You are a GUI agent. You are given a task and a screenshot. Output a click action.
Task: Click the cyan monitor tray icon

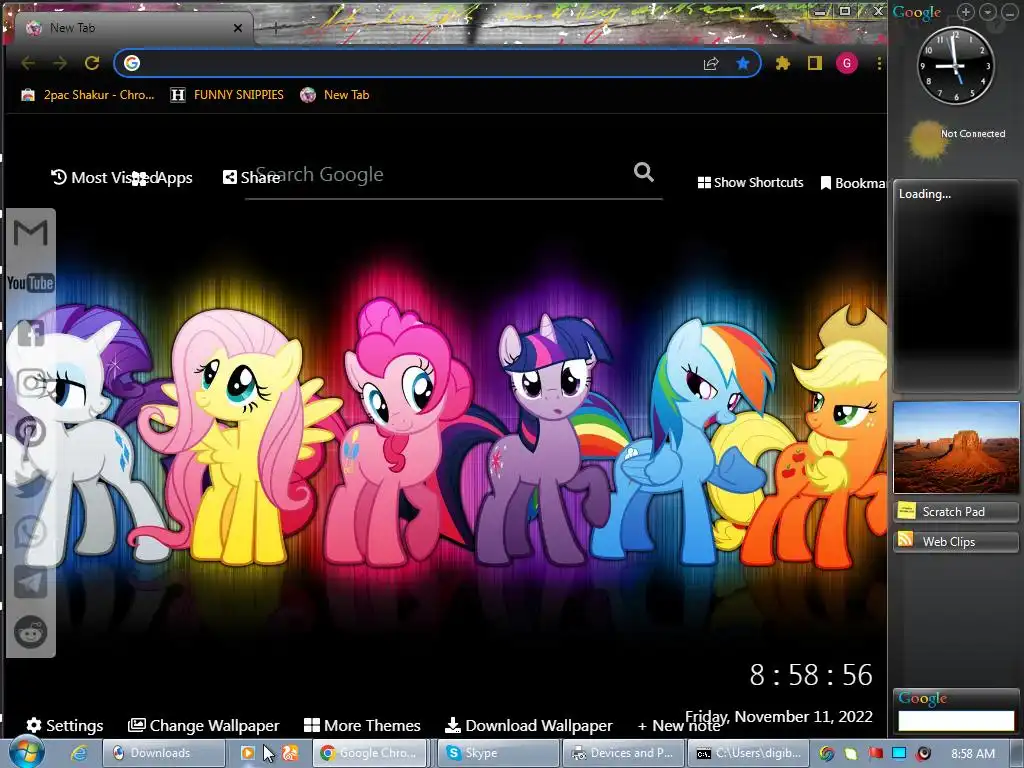pos(899,753)
